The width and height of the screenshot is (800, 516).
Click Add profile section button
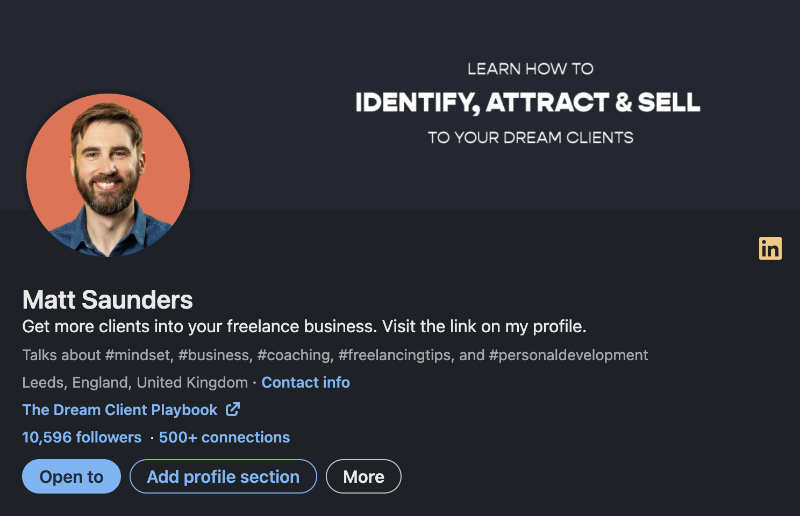coord(223,477)
